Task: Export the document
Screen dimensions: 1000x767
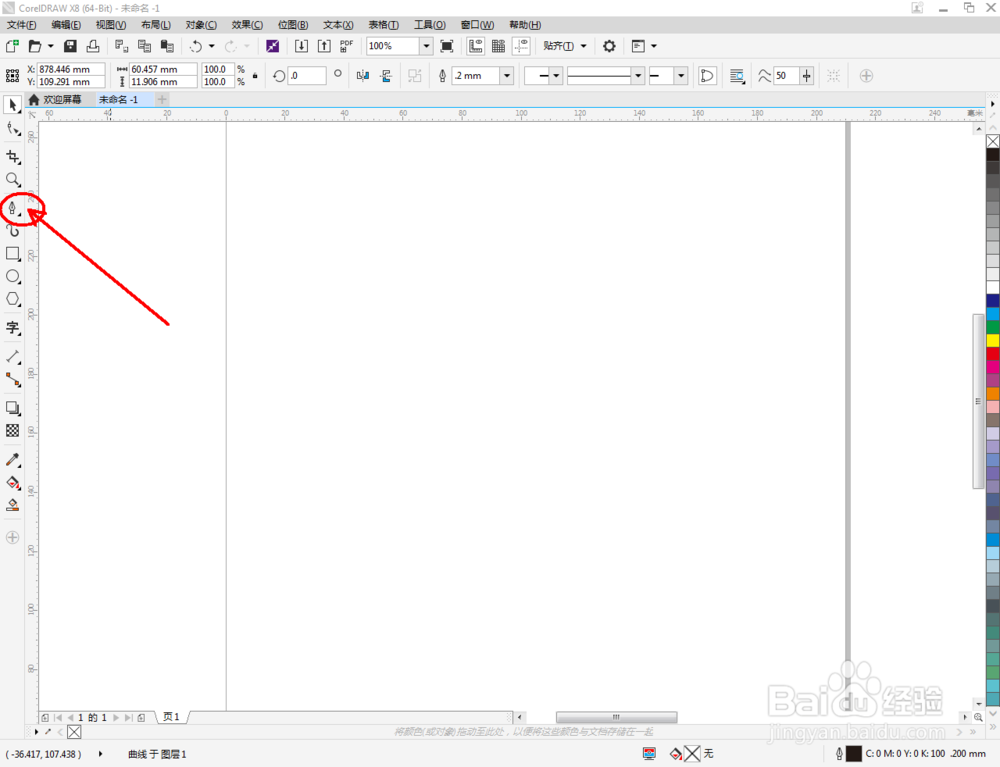Action: [x=324, y=46]
